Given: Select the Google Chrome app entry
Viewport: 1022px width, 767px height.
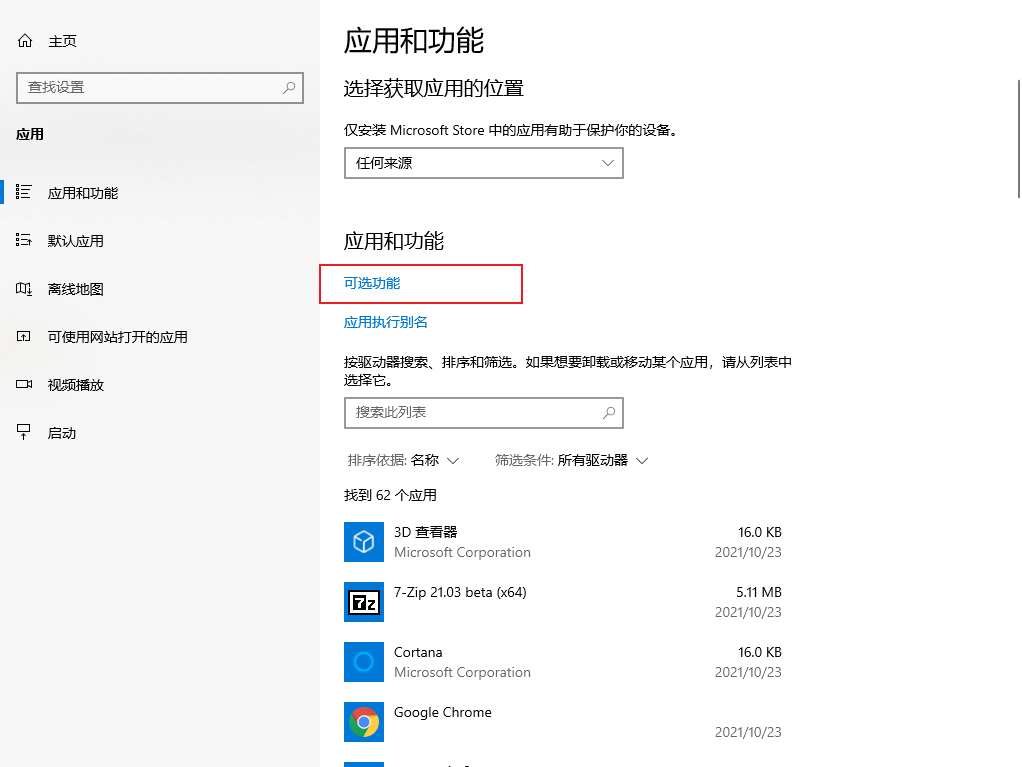Looking at the screenshot, I should point(563,721).
